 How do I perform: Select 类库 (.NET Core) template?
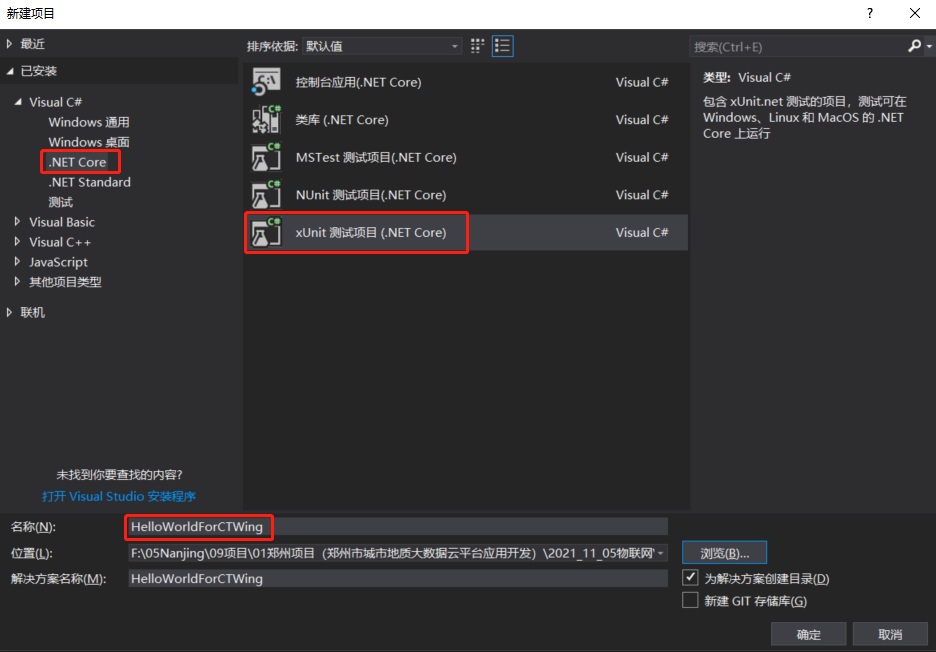pos(466,119)
